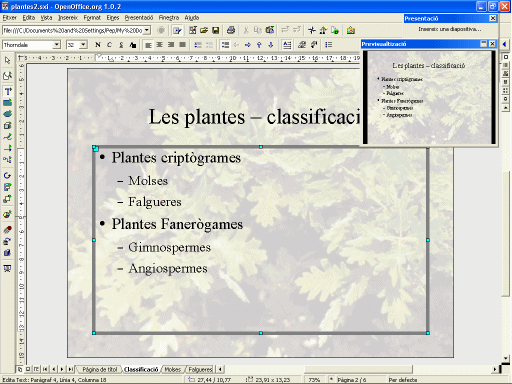The image size is (512, 384).
Task: Select the Rectangle drawing tool
Action: (x=8, y=103)
